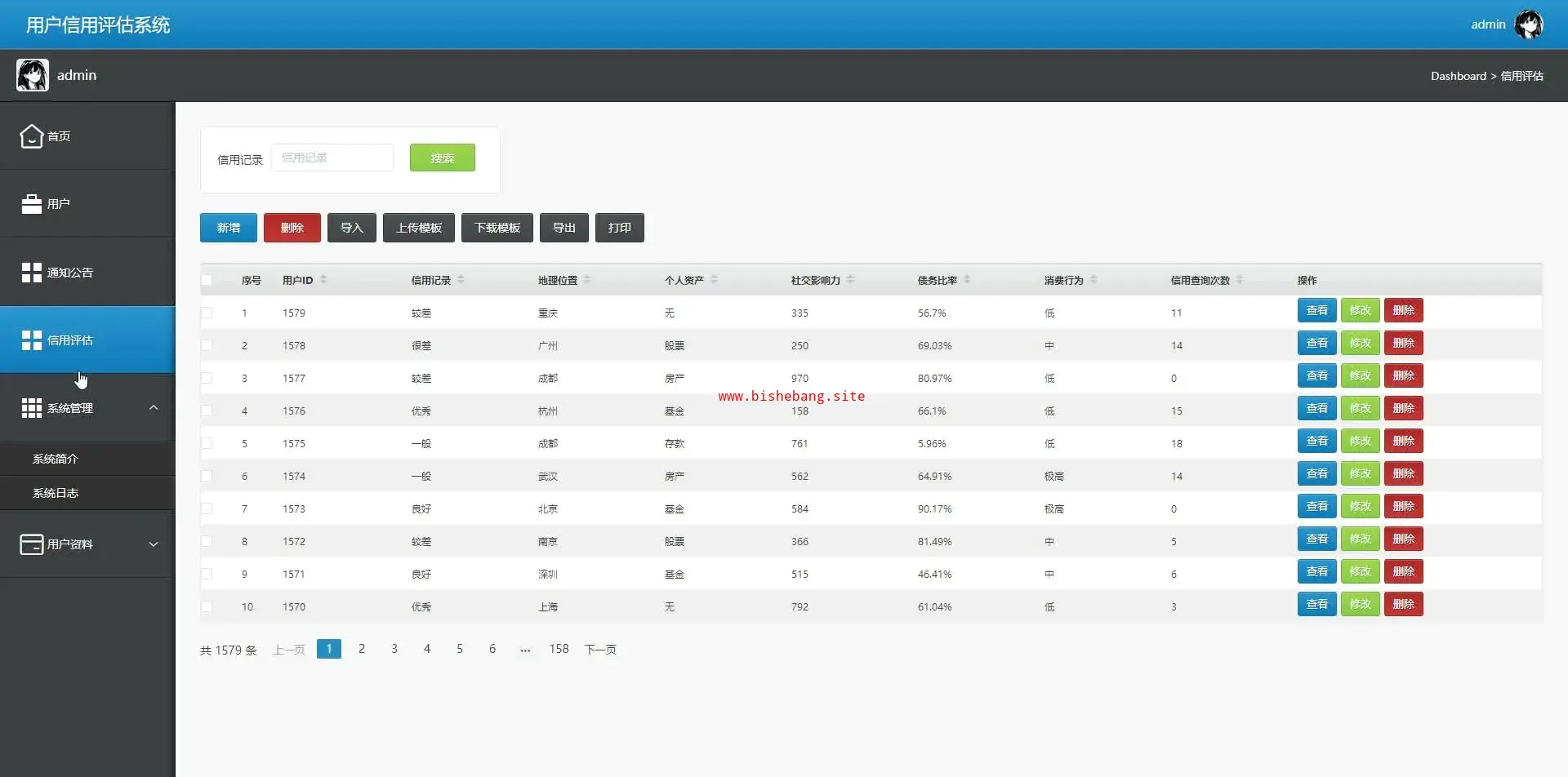Click the grid icon beside 系统管理
This screenshot has height=777, width=1568.
click(31, 408)
